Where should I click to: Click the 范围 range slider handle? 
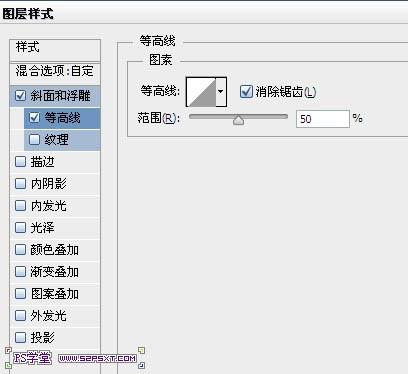pos(238,120)
